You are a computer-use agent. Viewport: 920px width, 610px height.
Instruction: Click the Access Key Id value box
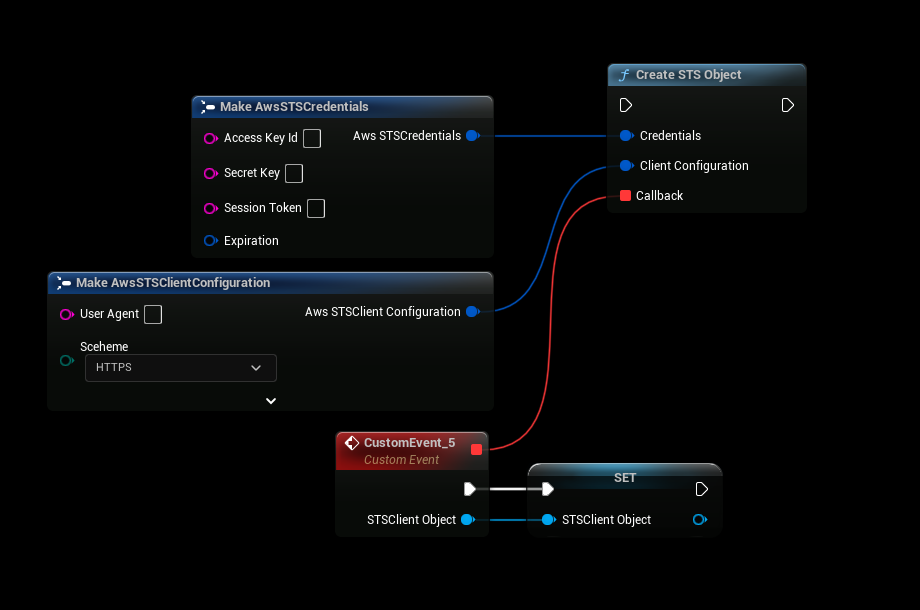click(312, 138)
